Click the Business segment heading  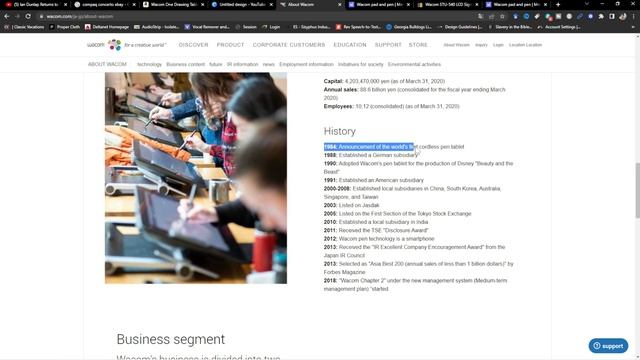(x=171, y=339)
